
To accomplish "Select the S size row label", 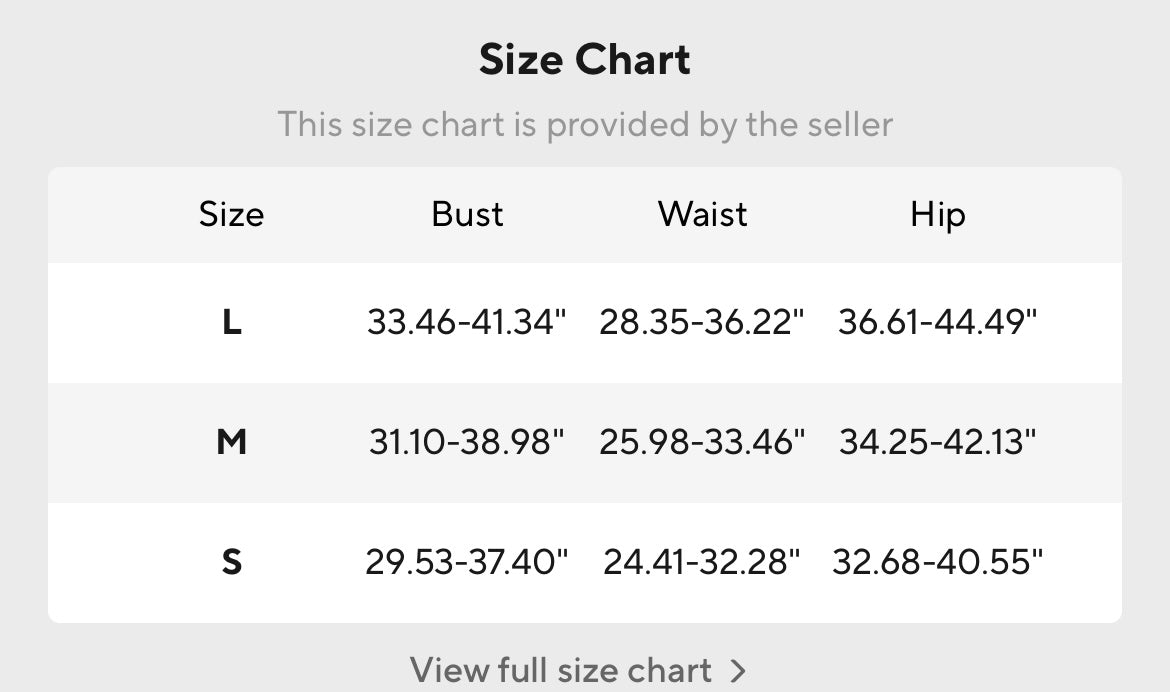I will [x=231, y=562].
